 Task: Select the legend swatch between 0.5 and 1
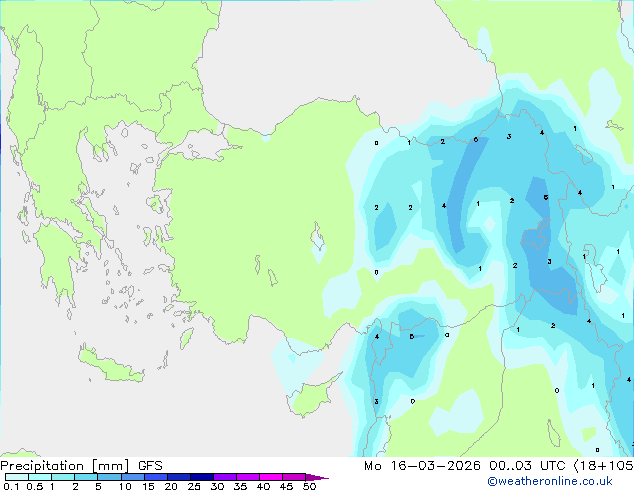(x=40, y=477)
